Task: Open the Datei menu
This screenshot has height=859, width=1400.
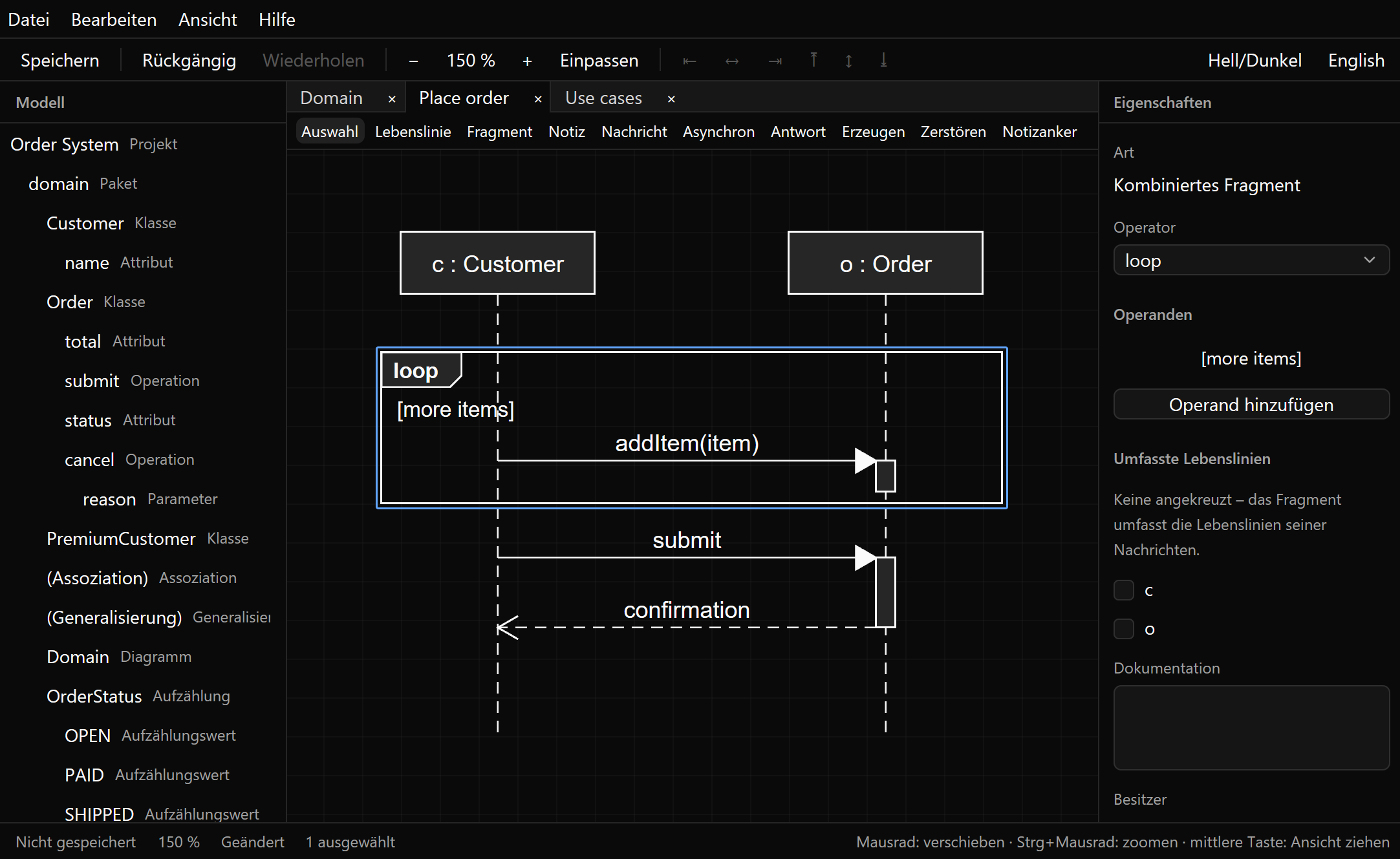Action: (x=28, y=19)
